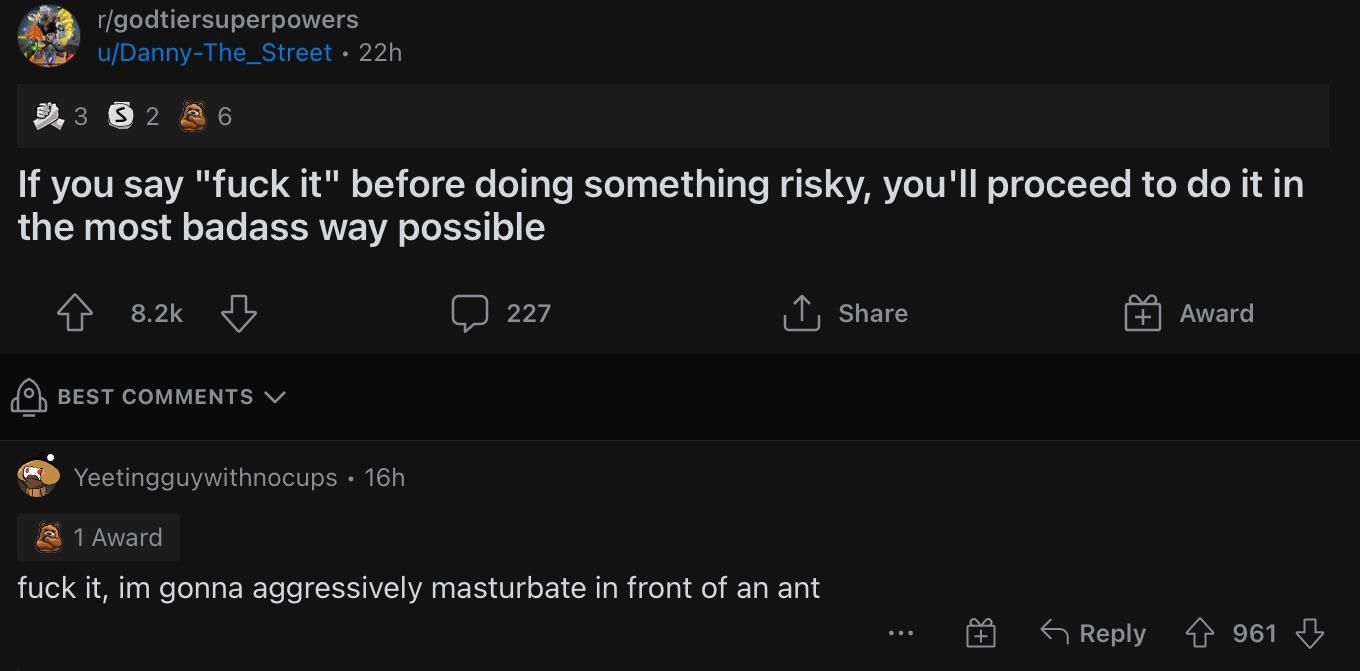Click the 1 Award badge on the comment
1360x671 pixels.
[x=98, y=537]
